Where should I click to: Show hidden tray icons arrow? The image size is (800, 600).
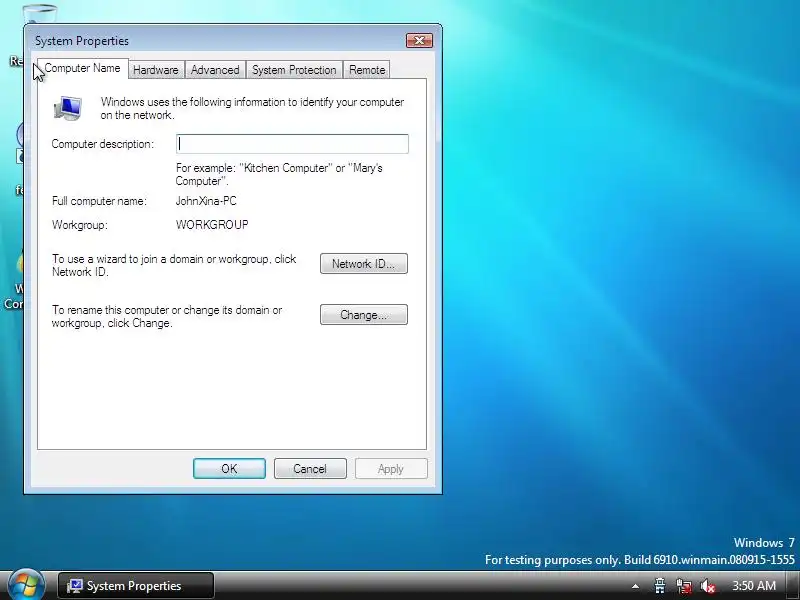coord(635,586)
